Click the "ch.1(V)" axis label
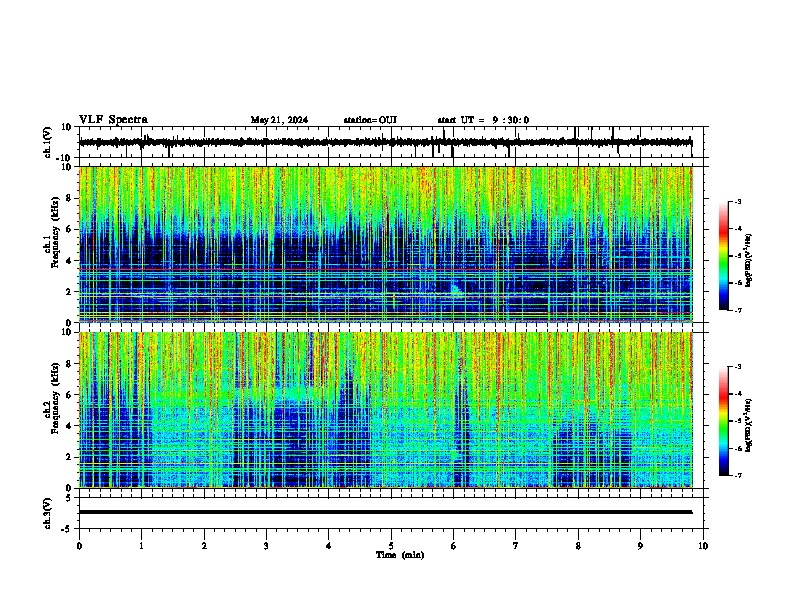 click(x=48, y=142)
